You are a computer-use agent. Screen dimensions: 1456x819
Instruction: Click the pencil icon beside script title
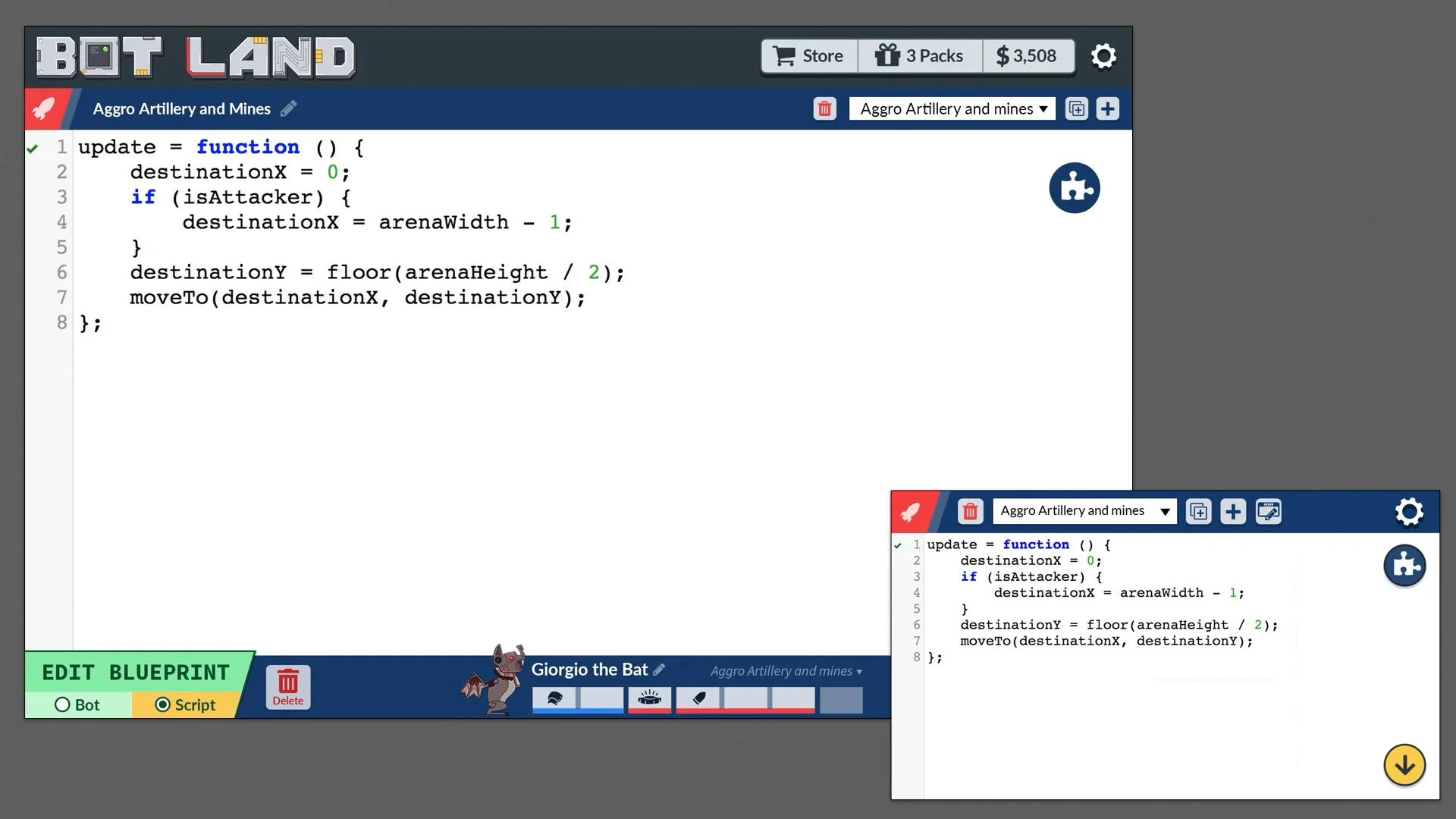(288, 109)
